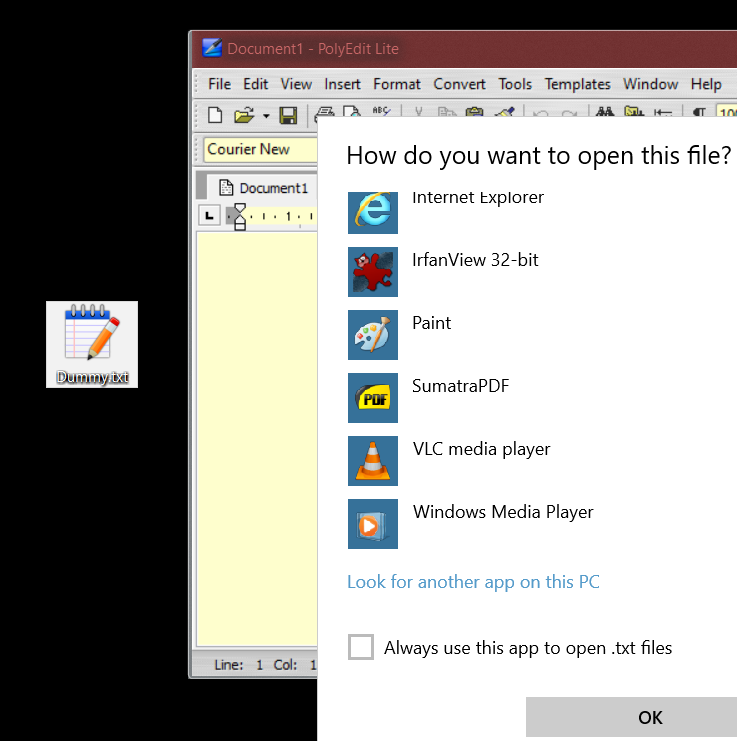Click the 'SumatraPDF' app label
Screen dimensions: 737x741
pyautogui.click(x=461, y=386)
